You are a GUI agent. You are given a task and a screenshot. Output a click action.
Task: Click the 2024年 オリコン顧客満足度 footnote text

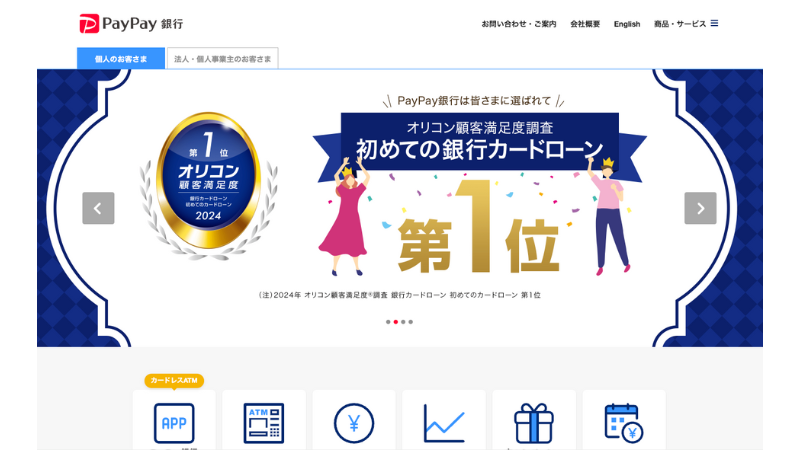[399, 295]
